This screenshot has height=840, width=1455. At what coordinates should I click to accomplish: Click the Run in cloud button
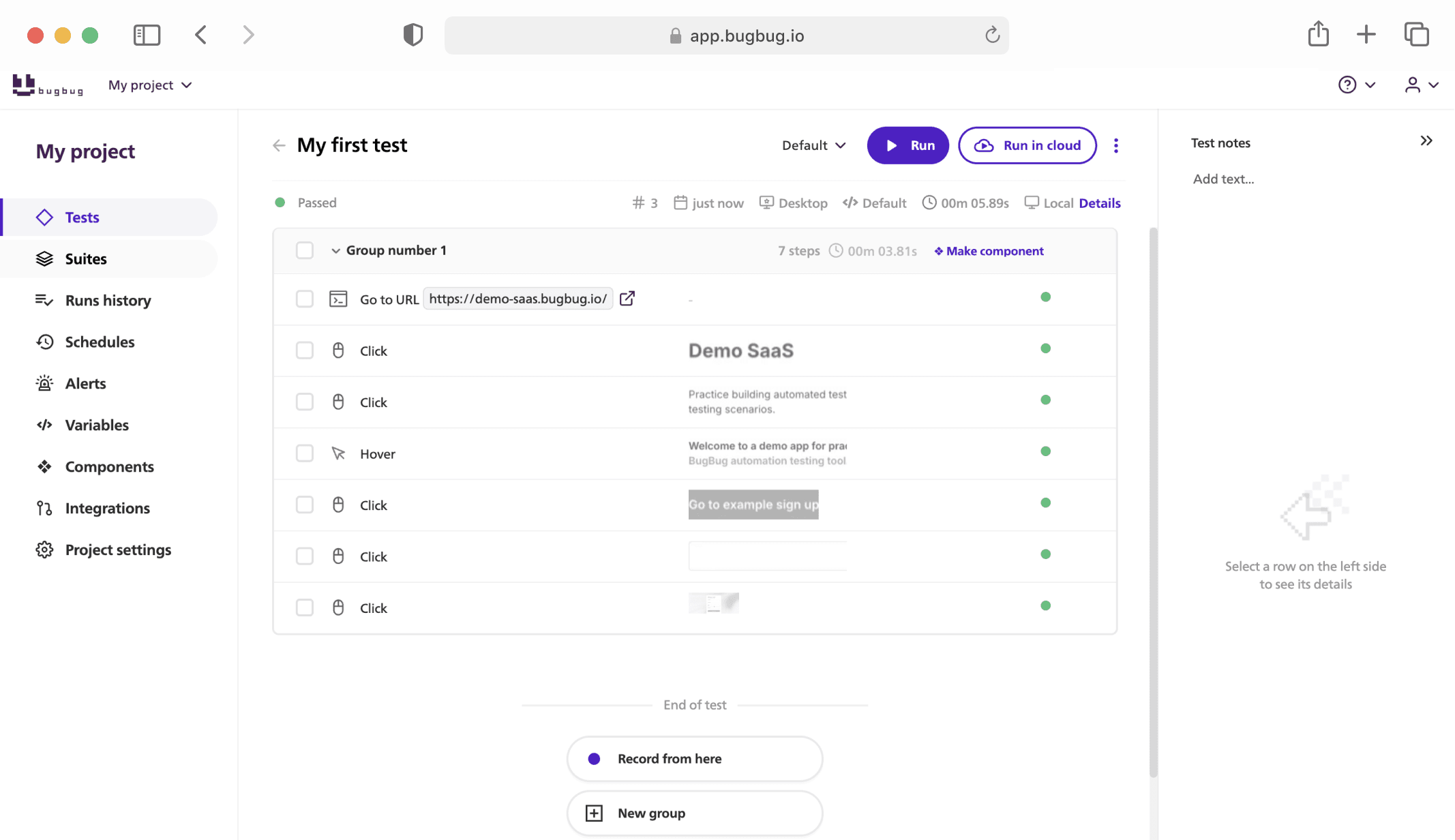tap(1027, 145)
